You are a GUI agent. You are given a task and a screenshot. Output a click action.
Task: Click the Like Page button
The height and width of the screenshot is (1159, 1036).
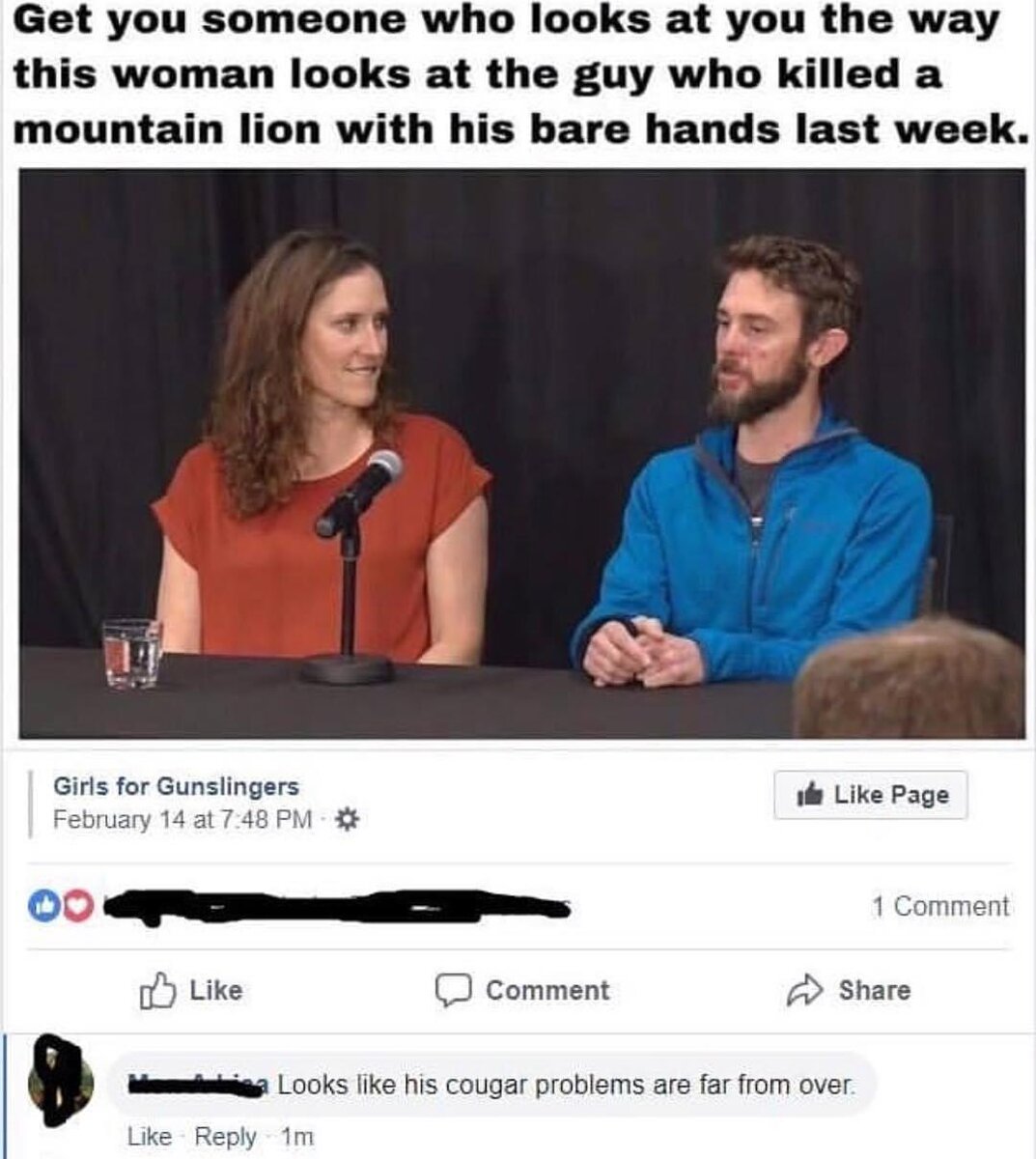tap(870, 795)
